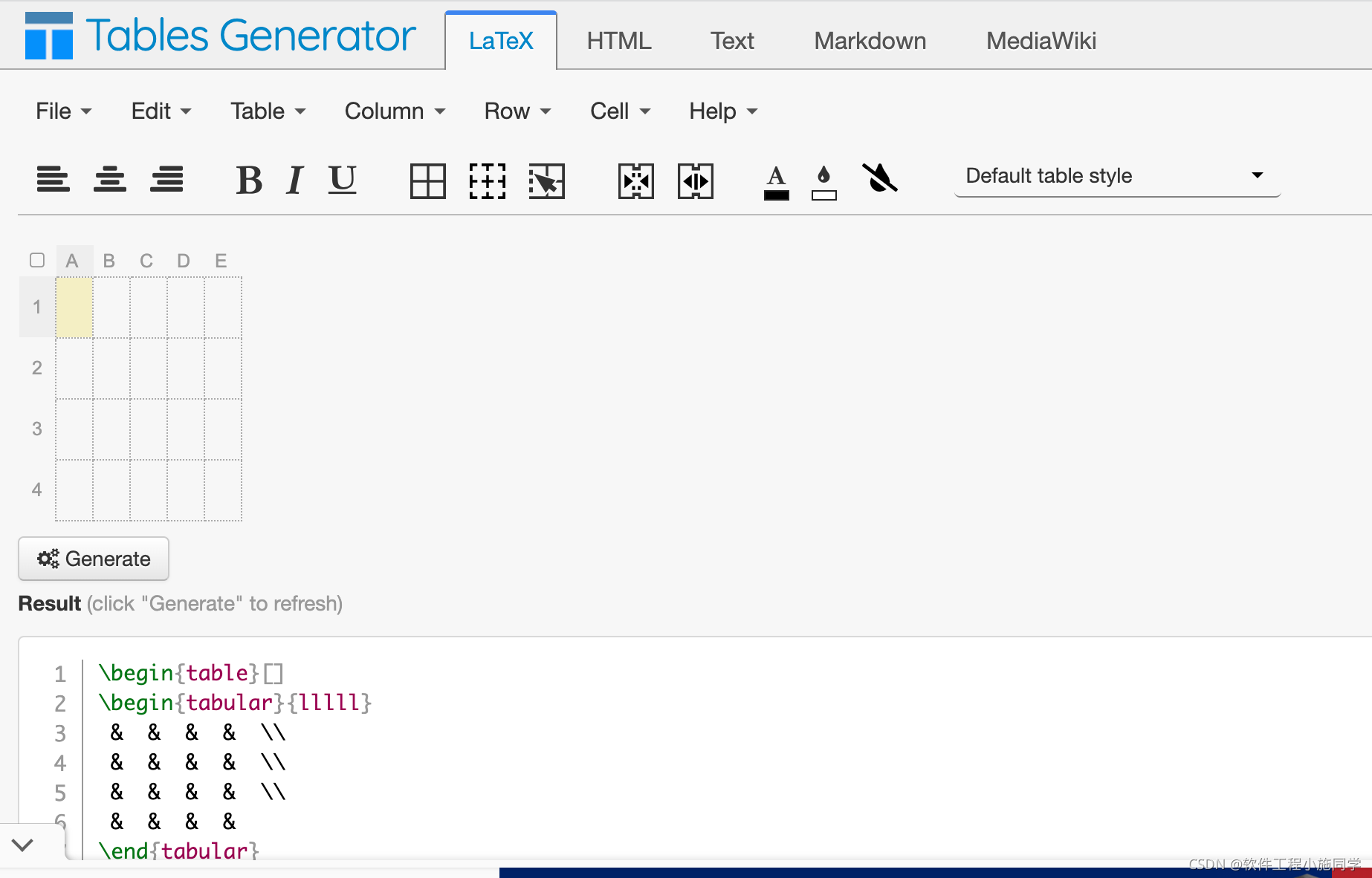Screen dimensions: 1372x878
Task: Collapse panel with bottom-left chevron
Action: click(23, 845)
